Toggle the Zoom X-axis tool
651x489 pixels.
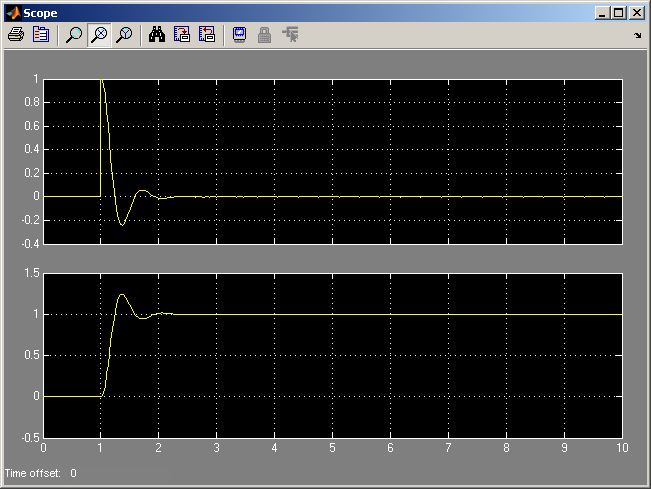[99, 35]
